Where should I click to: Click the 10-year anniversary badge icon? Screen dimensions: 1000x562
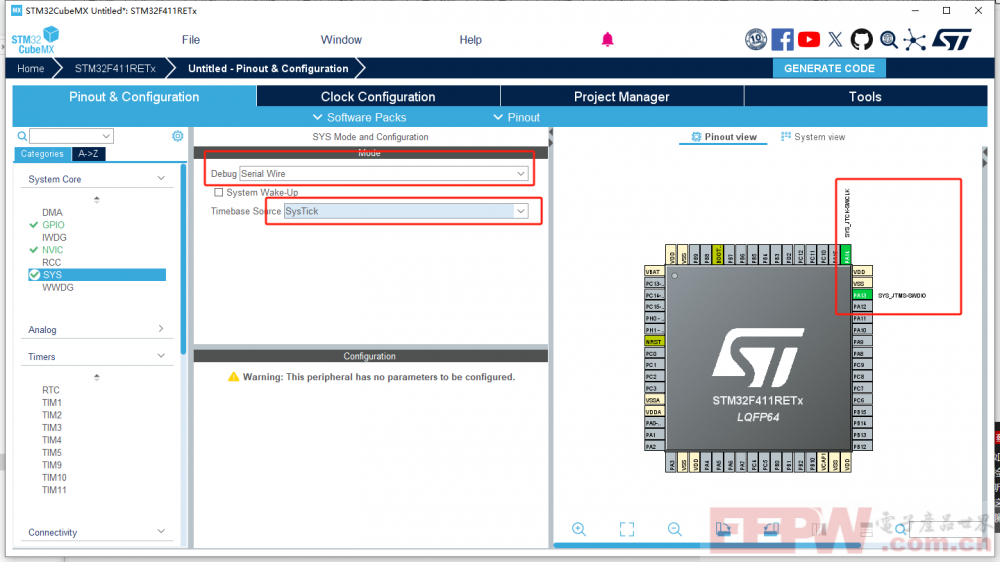[756, 40]
